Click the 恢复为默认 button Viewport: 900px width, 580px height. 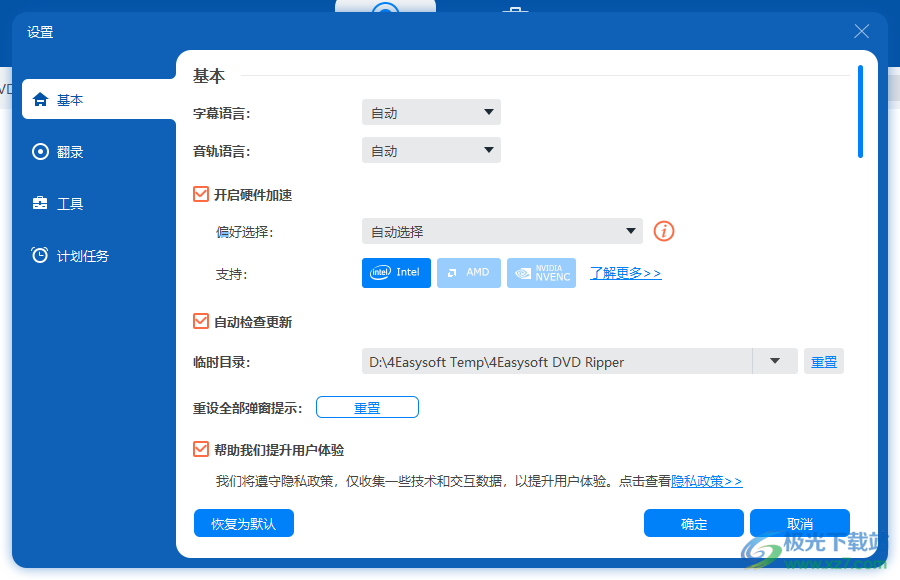click(244, 523)
